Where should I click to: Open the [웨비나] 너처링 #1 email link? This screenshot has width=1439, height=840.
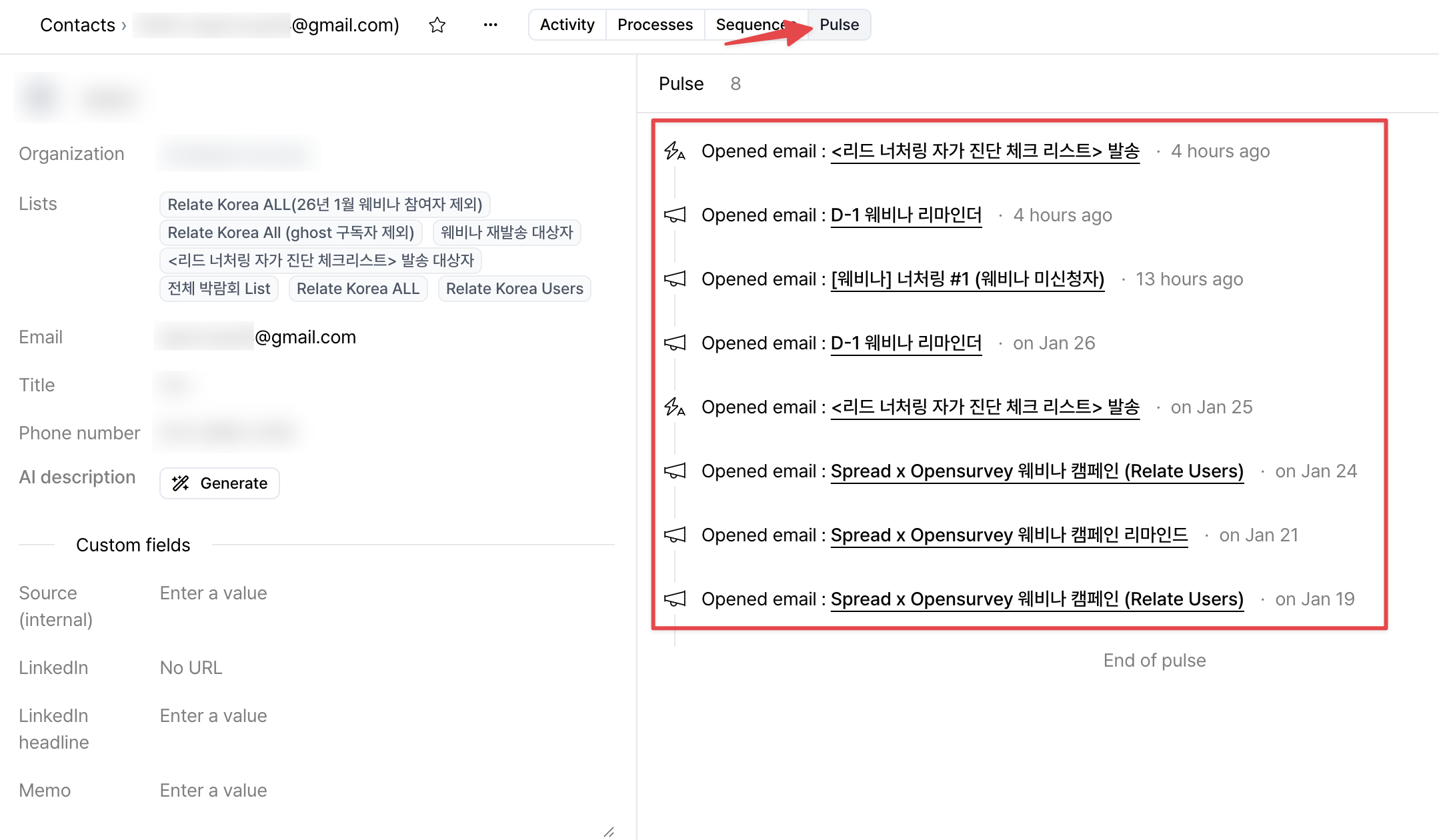[967, 279]
